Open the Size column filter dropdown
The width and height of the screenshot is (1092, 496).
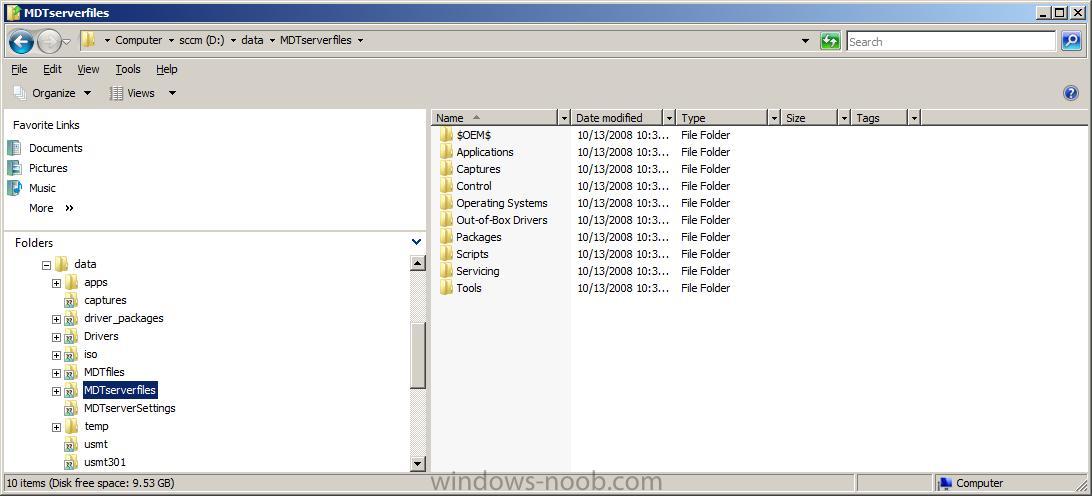[x=845, y=118]
